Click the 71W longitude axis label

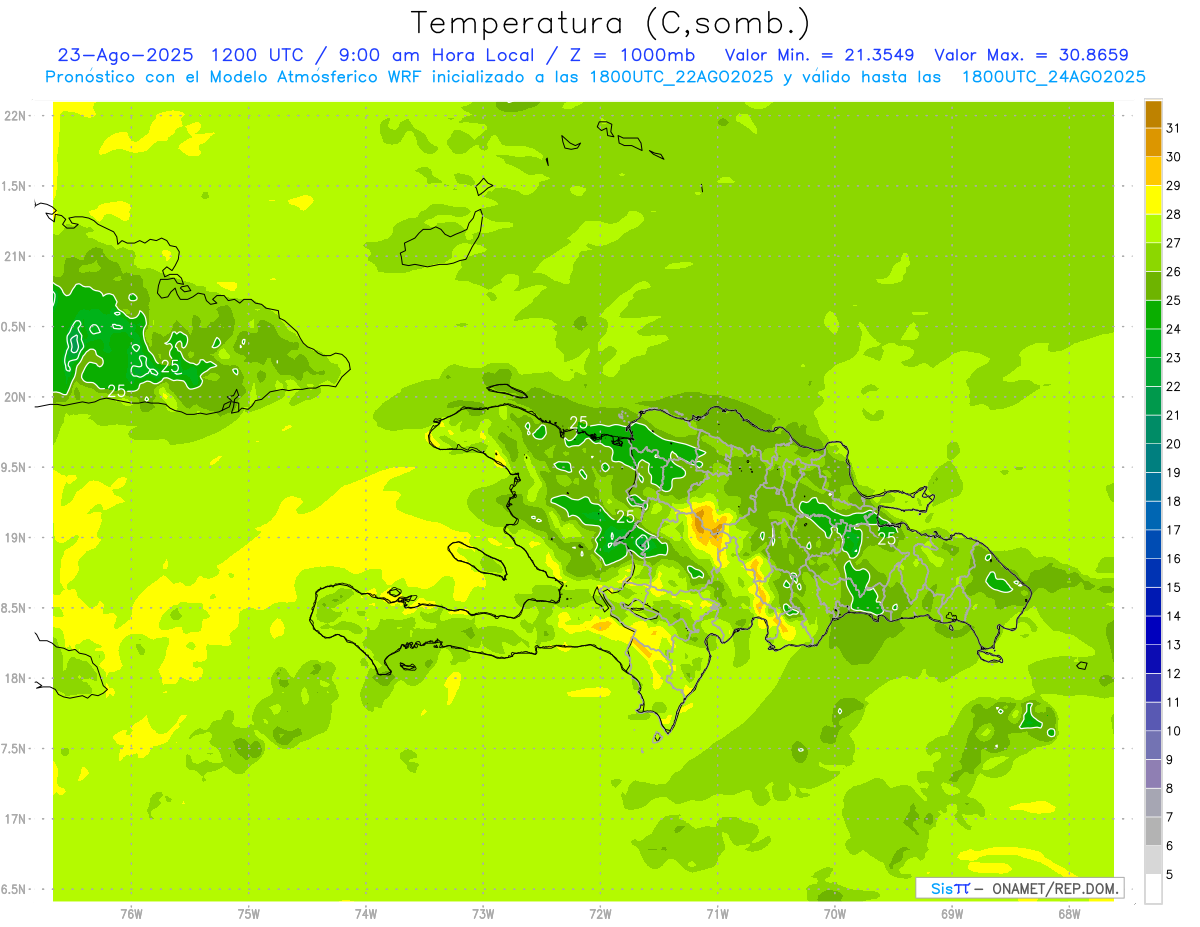717,914
